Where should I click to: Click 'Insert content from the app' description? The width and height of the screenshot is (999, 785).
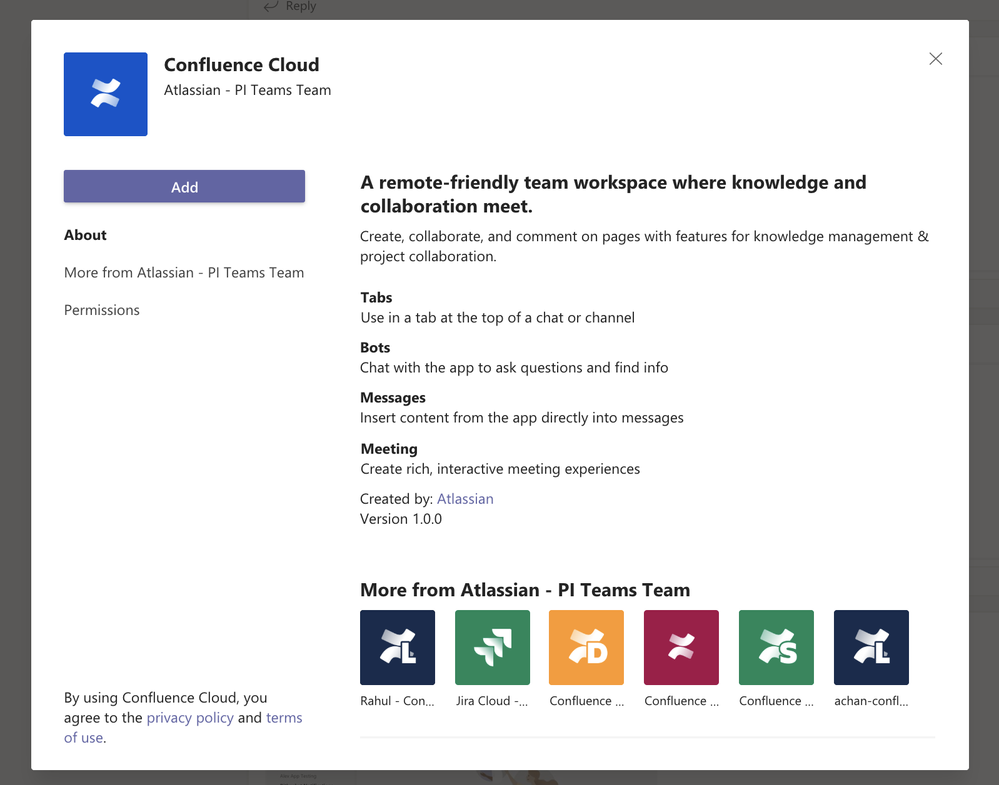(x=522, y=418)
